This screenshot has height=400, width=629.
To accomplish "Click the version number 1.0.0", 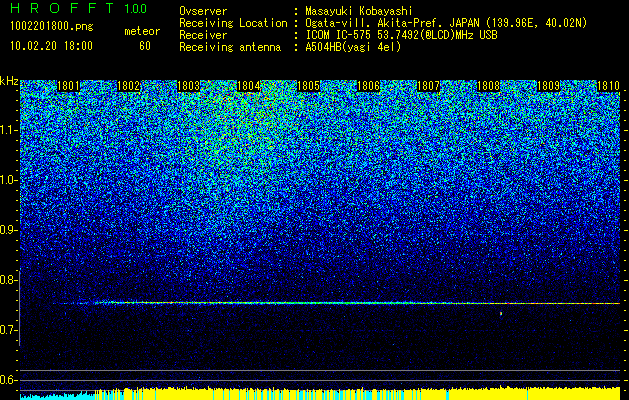I will coord(136,9).
